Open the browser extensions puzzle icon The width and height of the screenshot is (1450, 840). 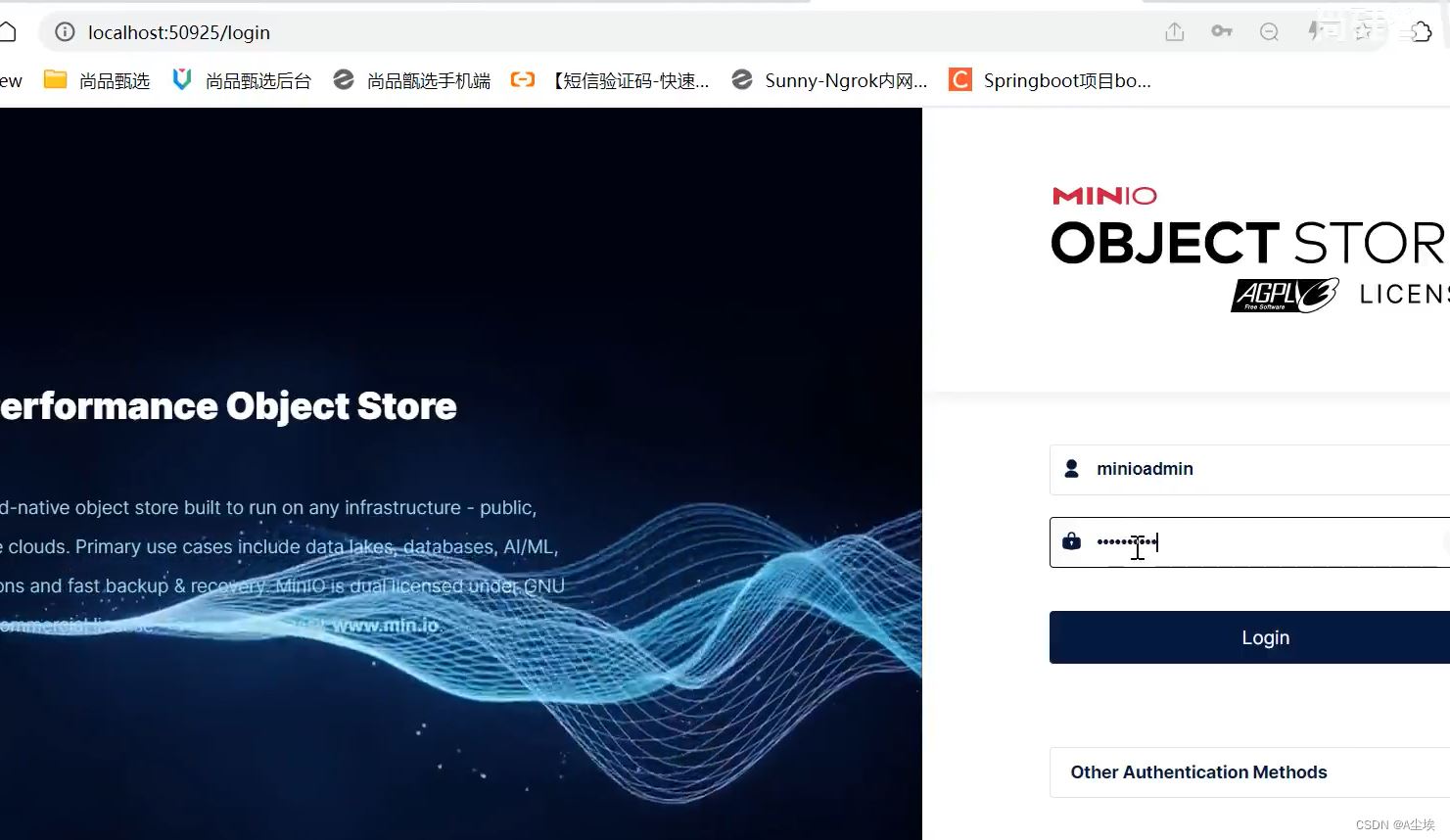[1422, 32]
